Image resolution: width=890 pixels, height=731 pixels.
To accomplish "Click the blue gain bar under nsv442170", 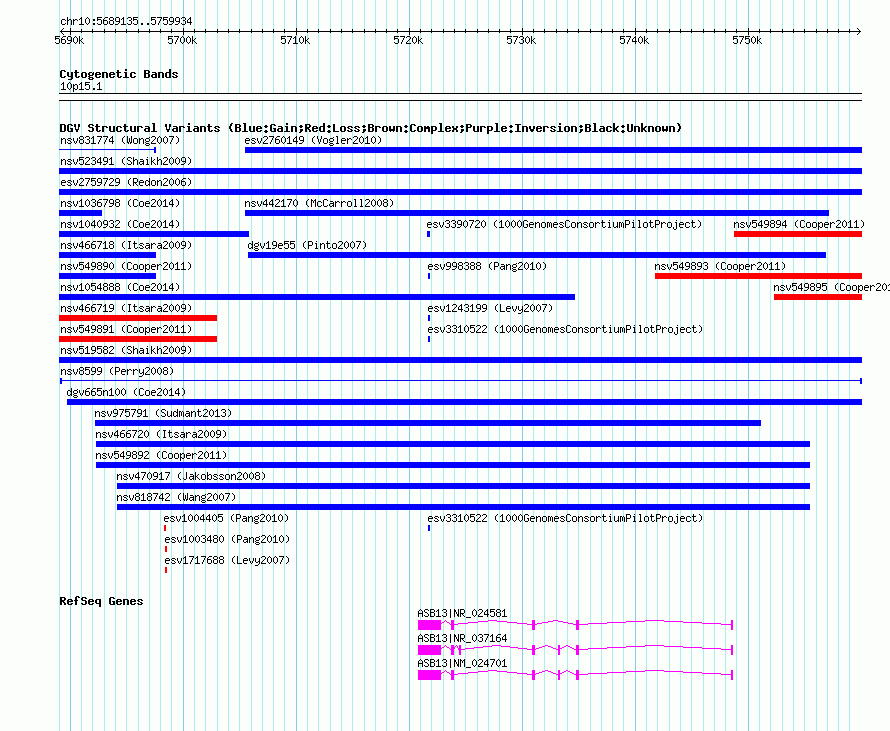I will 536,213.
